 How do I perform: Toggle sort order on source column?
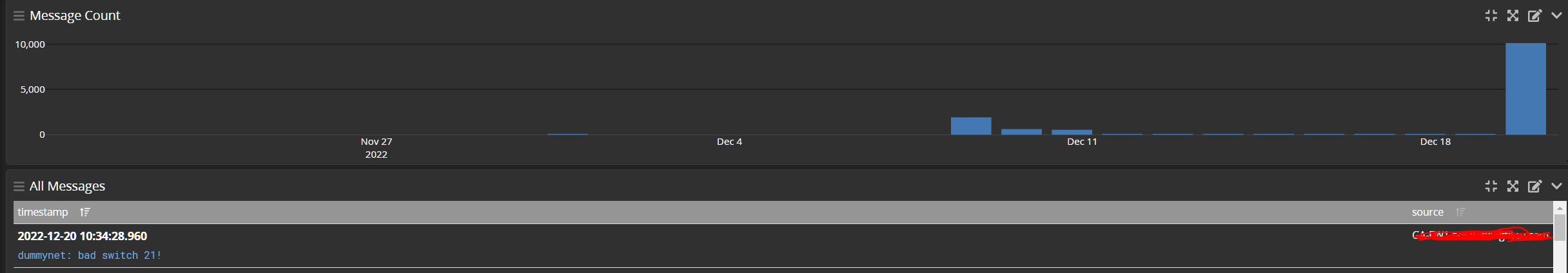pyautogui.click(x=1461, y=212)
